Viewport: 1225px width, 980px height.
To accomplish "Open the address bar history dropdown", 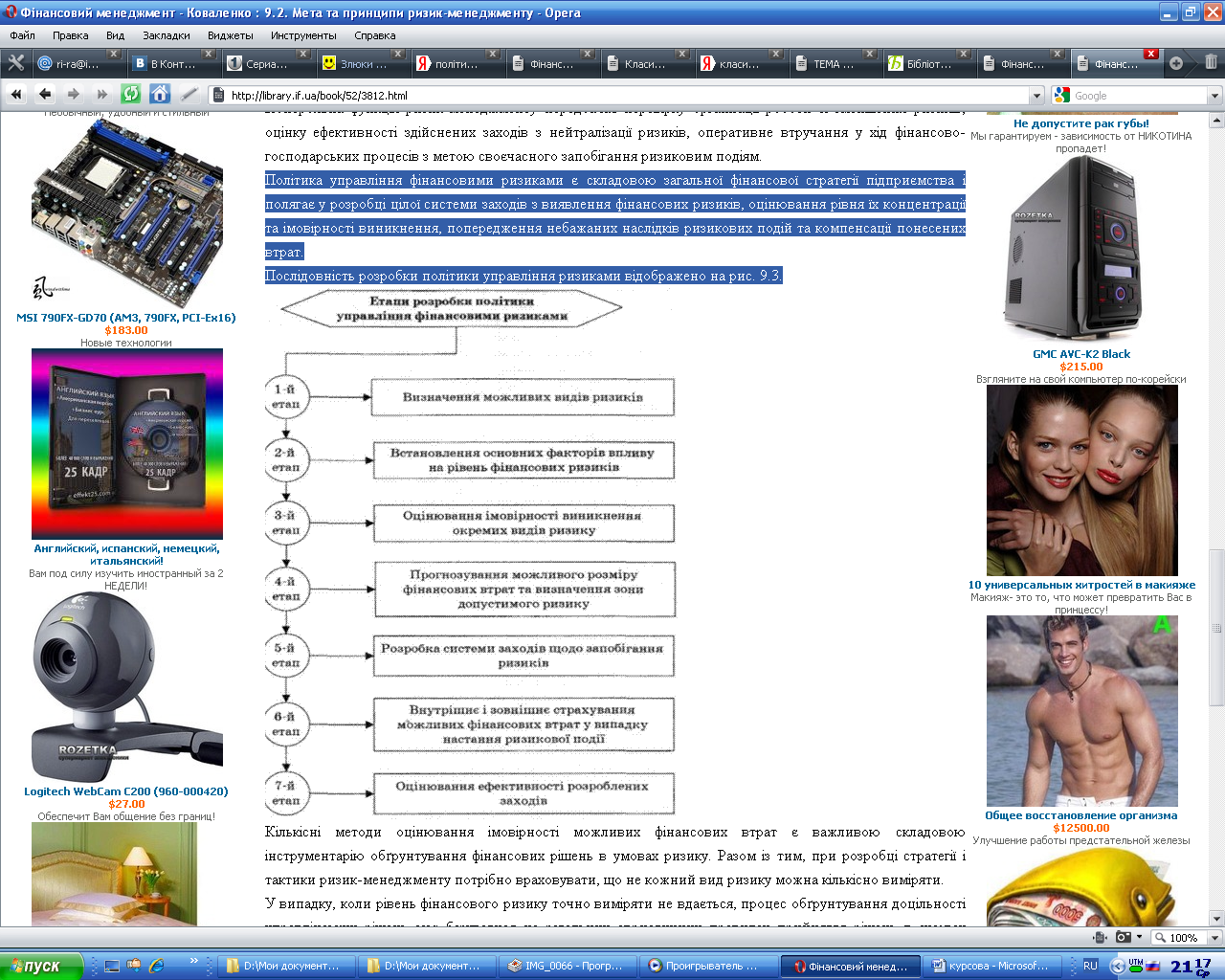I will pos(1036,96).
